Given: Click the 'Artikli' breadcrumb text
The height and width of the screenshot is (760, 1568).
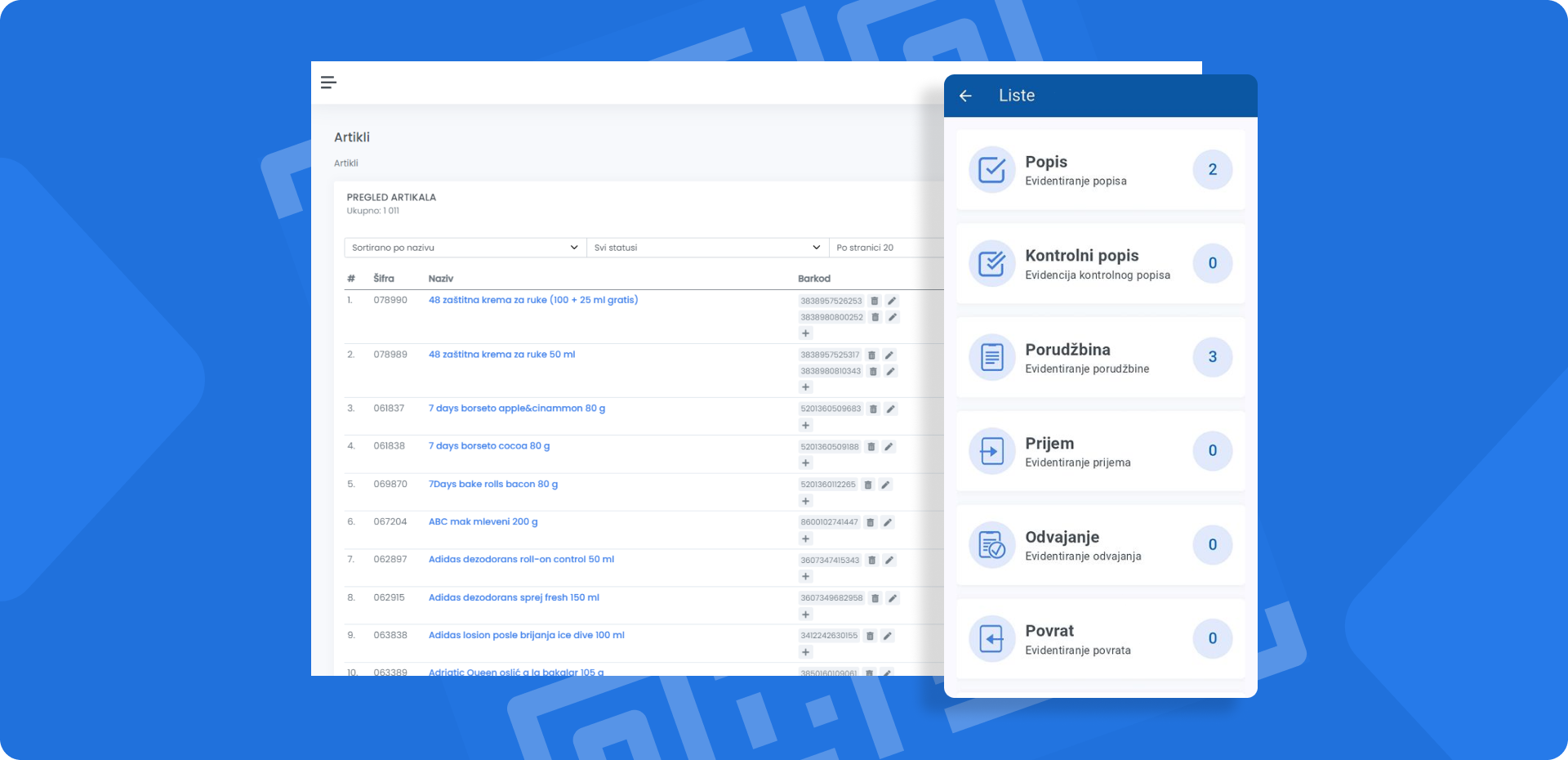Looking at the screenshot, I should [x=346, y=163].
